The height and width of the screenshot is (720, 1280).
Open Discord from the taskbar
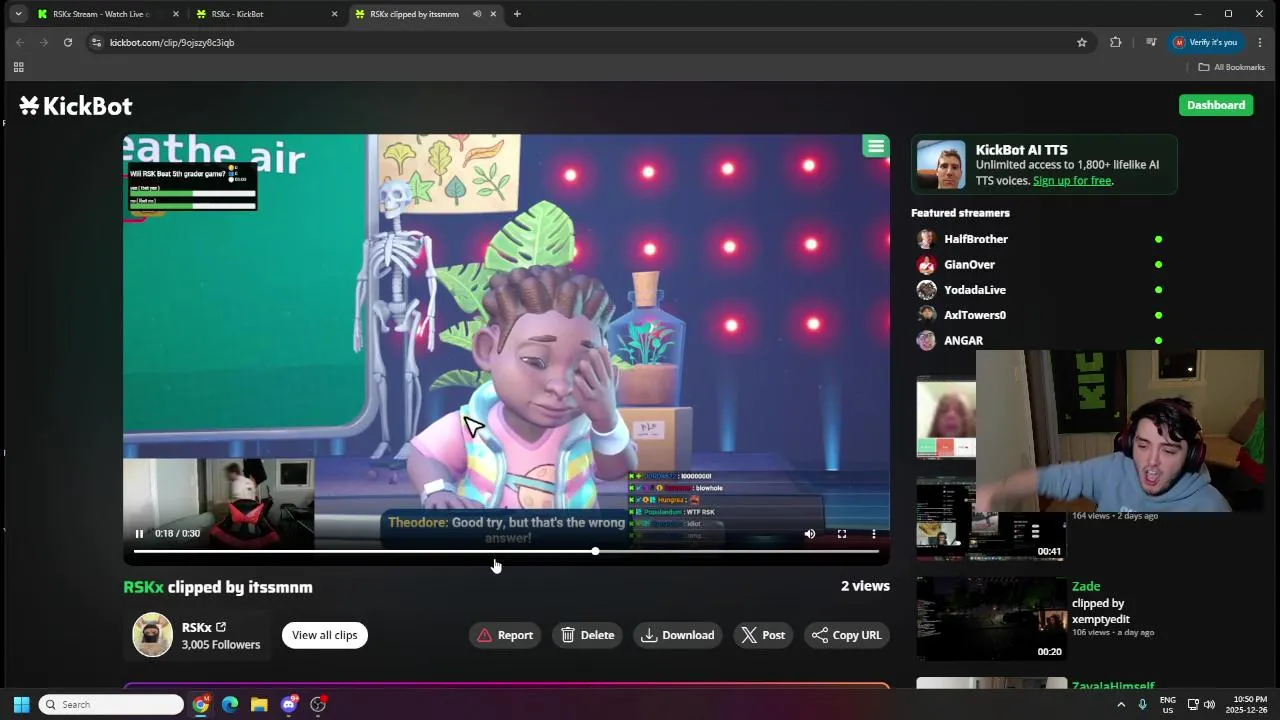pos(289,705)
